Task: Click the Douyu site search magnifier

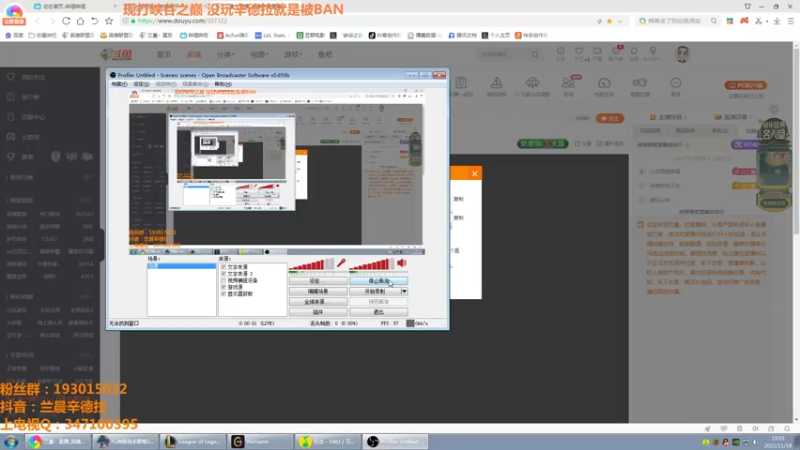Action: click(x=535, y=54)
